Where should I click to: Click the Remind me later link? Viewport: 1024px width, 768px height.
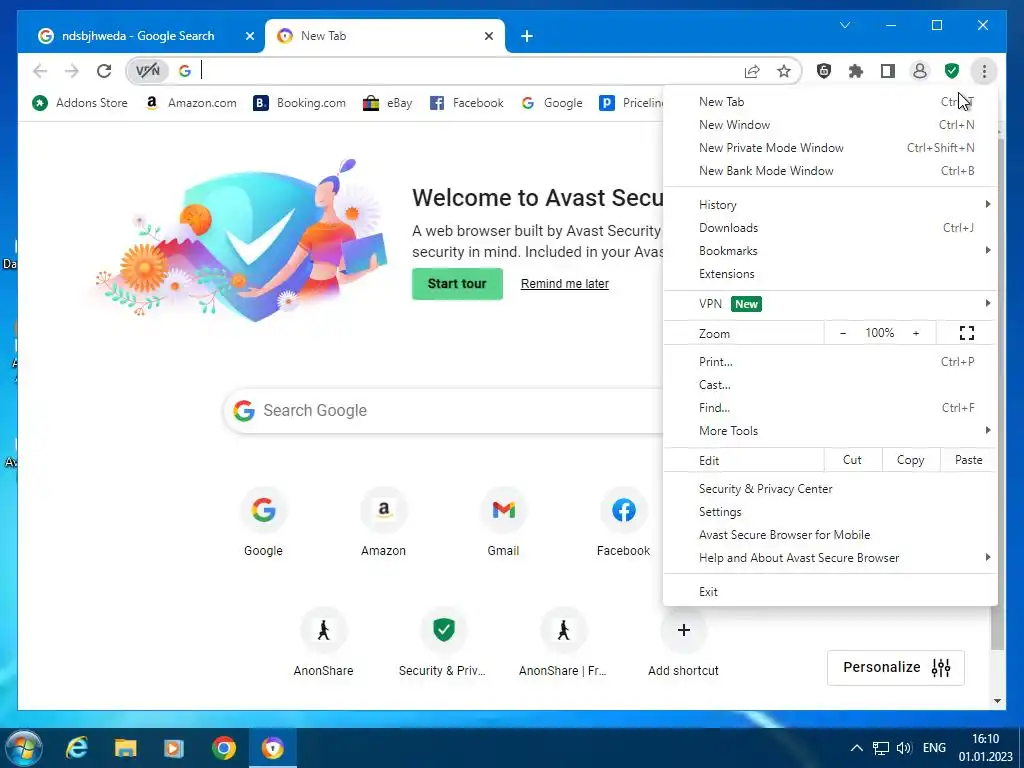pyautogui.click(x=564, y=283)
